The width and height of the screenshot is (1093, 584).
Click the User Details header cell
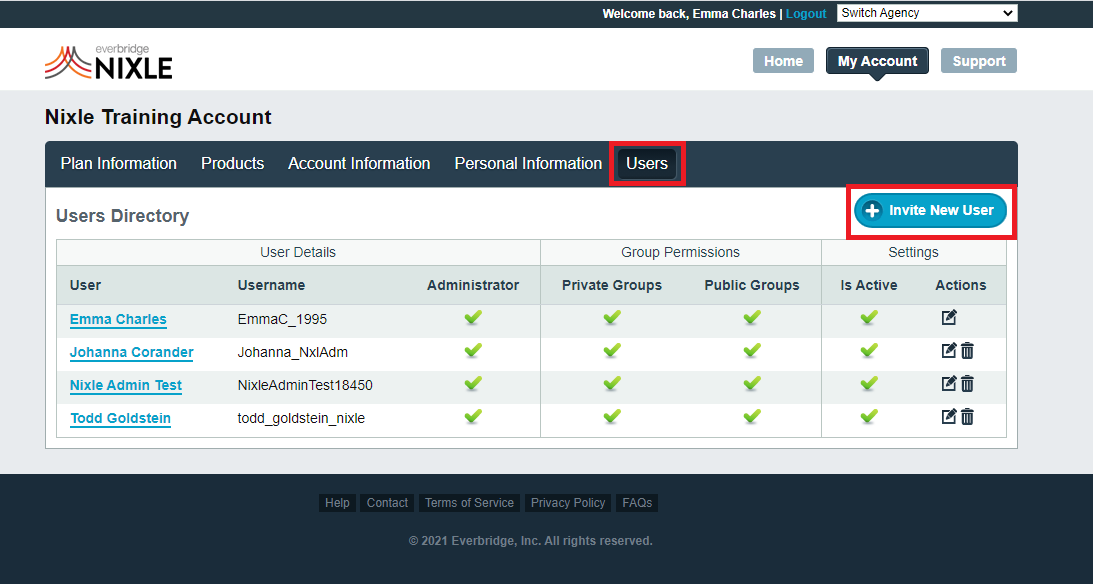click(298, 252)
